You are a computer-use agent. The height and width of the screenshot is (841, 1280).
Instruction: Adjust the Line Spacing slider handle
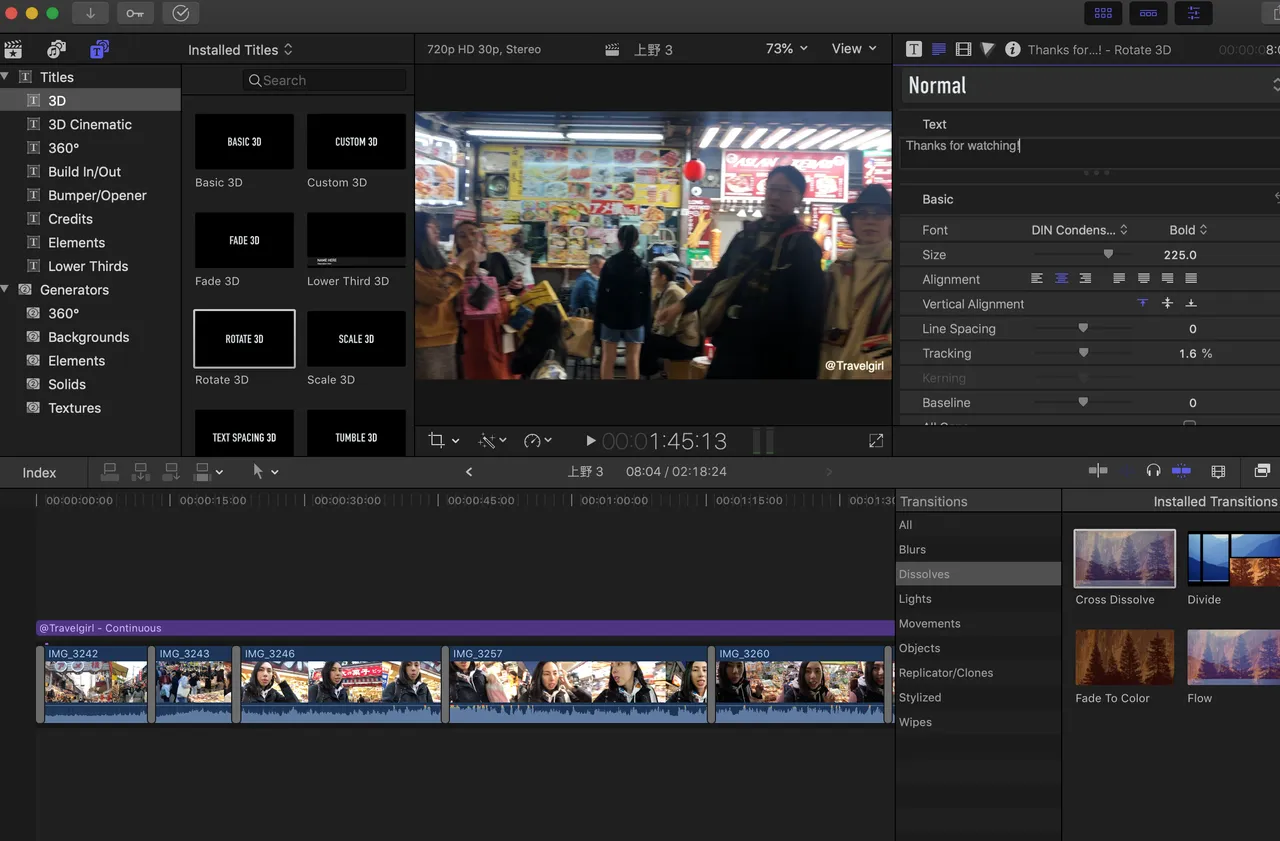coord(1083,328)
